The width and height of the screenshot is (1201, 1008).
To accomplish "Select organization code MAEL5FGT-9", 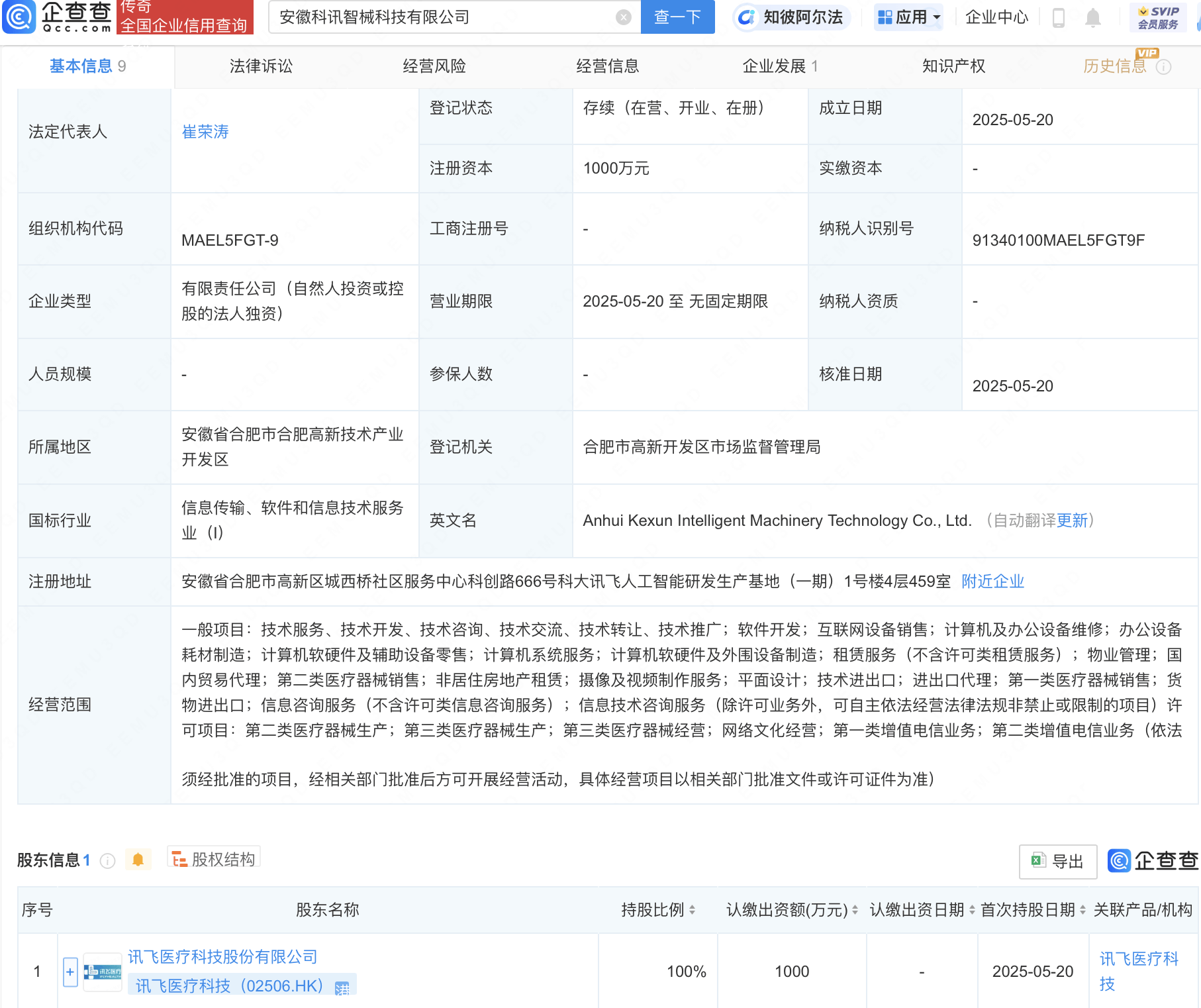I will (x=230, y=240).
